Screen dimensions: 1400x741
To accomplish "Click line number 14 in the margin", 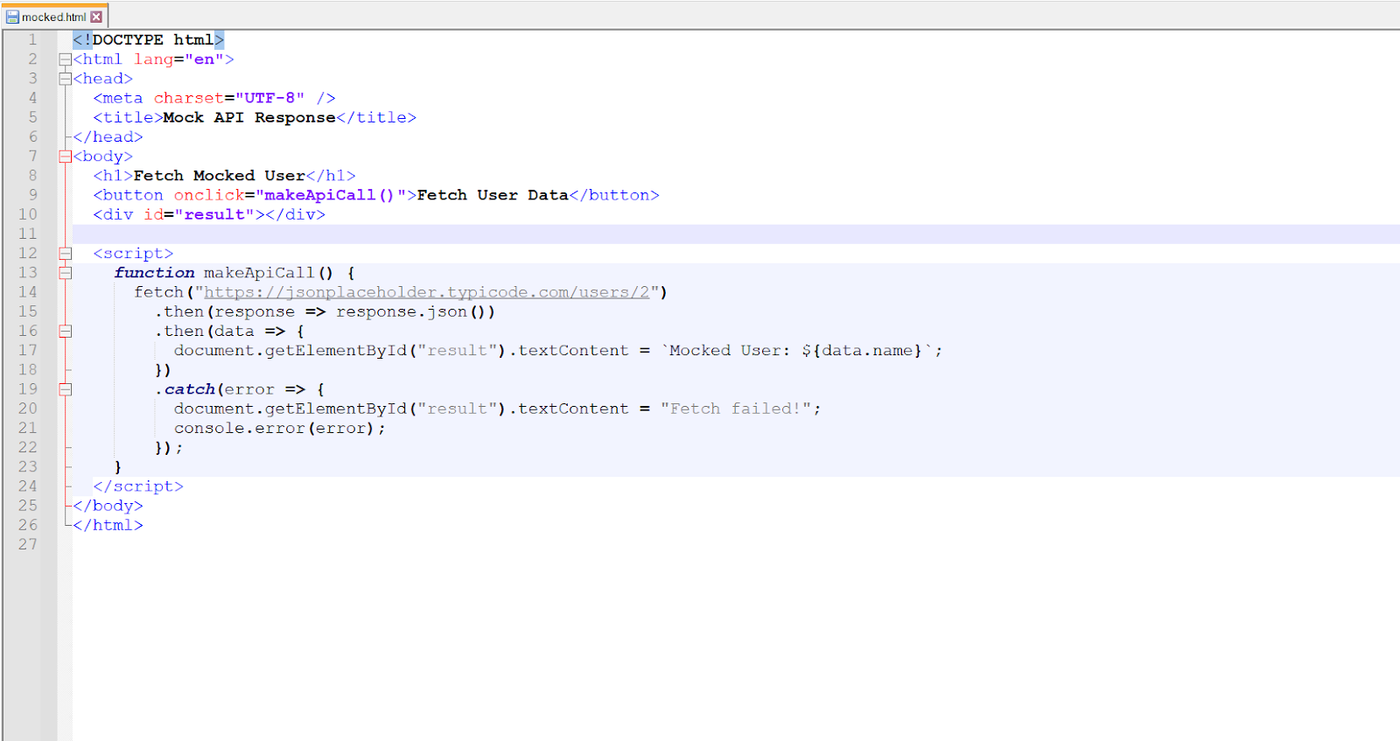I will (27, 292).
